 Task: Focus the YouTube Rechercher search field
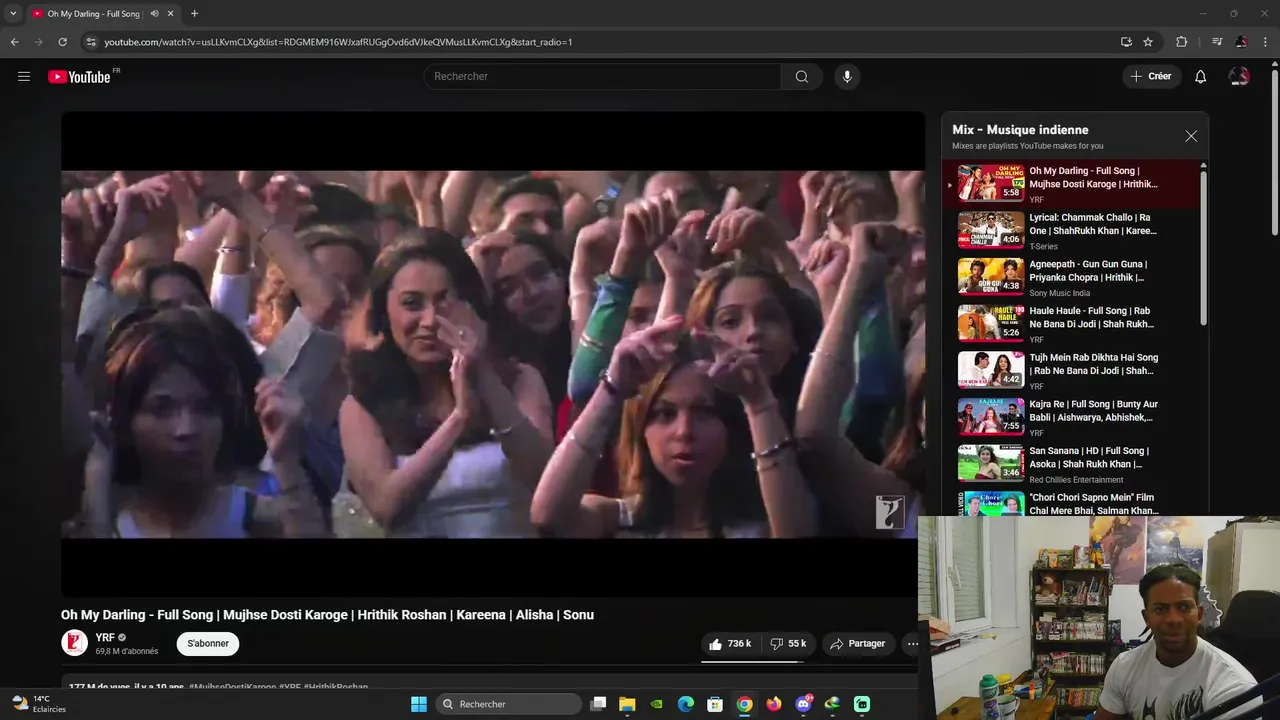603,76
